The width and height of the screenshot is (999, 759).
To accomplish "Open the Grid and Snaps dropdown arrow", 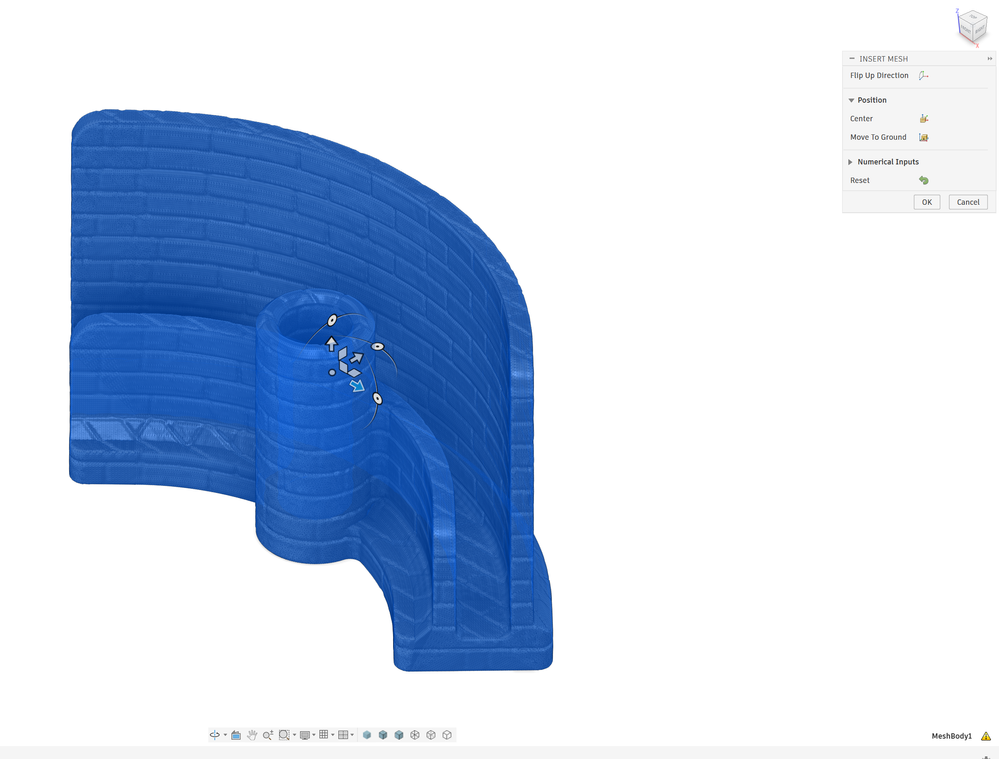I will tap(333, 735).
